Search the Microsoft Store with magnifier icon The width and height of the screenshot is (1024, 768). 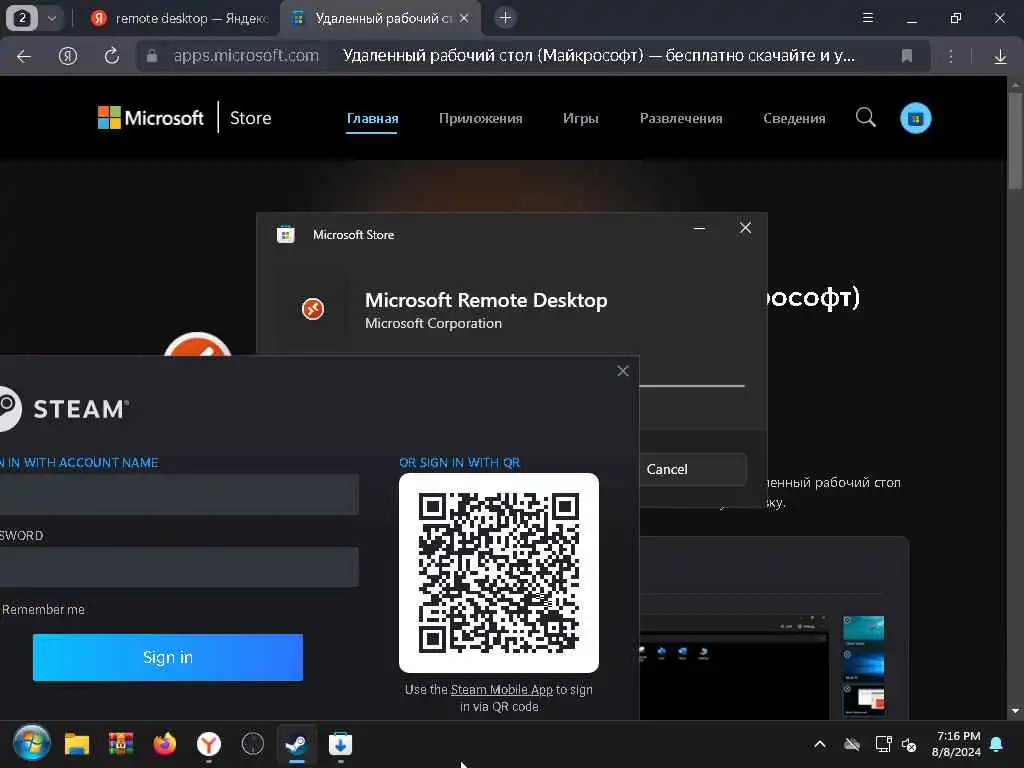[x=865, y=118]
